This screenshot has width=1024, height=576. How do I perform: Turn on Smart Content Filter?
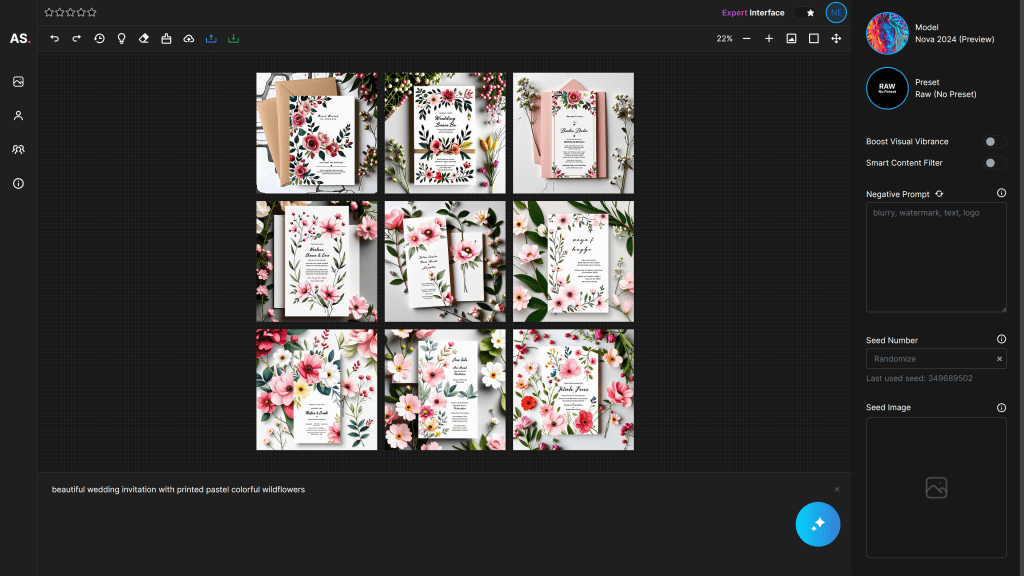(x=994, y=163)
